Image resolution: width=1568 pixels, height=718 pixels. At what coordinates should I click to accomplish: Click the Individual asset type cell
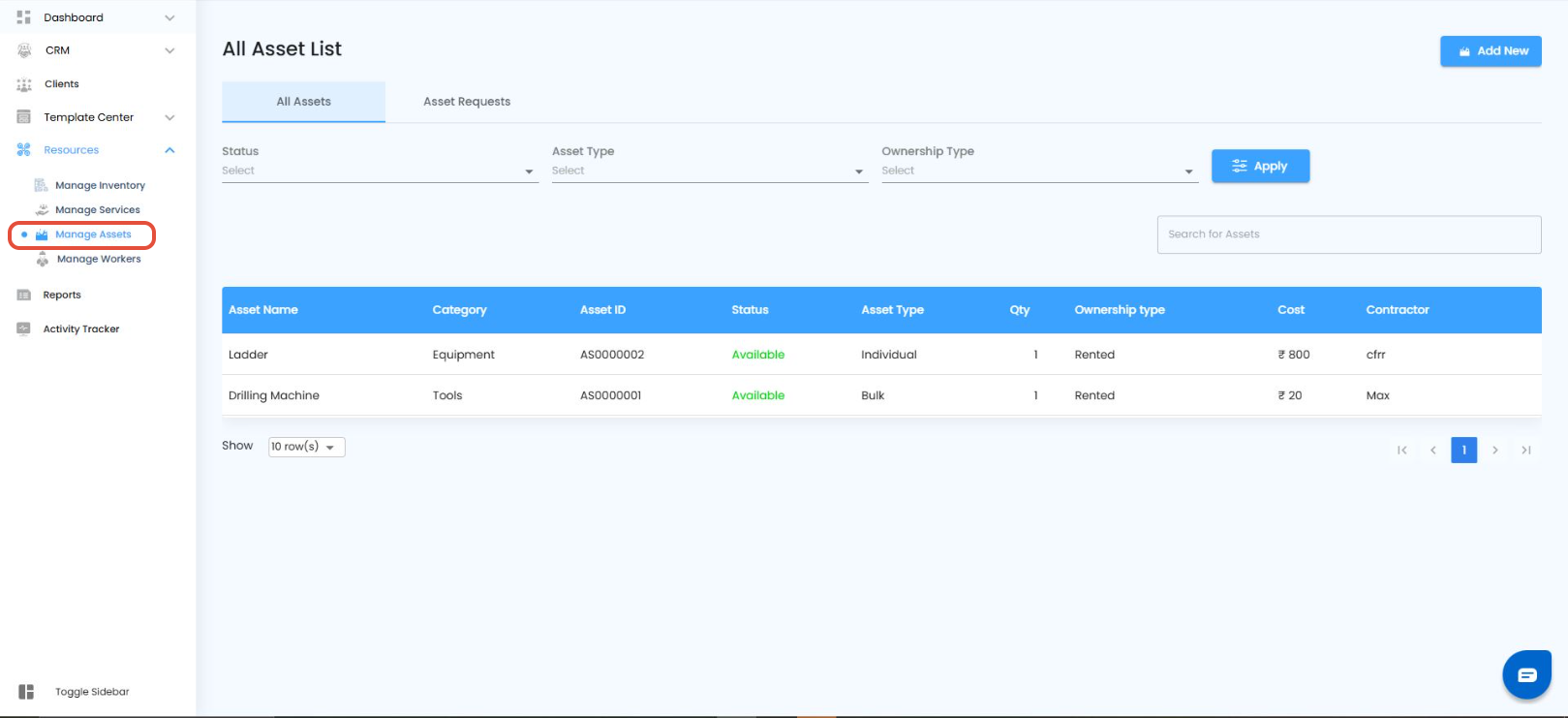click(889, 355)
